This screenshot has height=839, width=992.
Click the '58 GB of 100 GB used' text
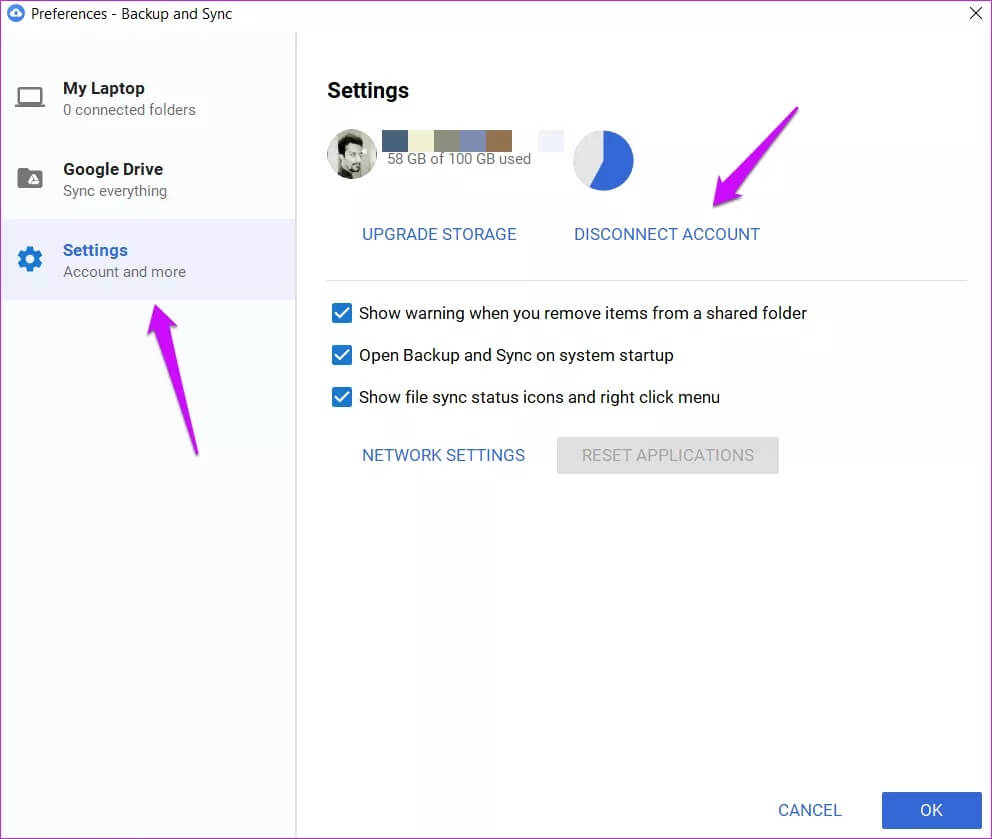tap(459, 159)
